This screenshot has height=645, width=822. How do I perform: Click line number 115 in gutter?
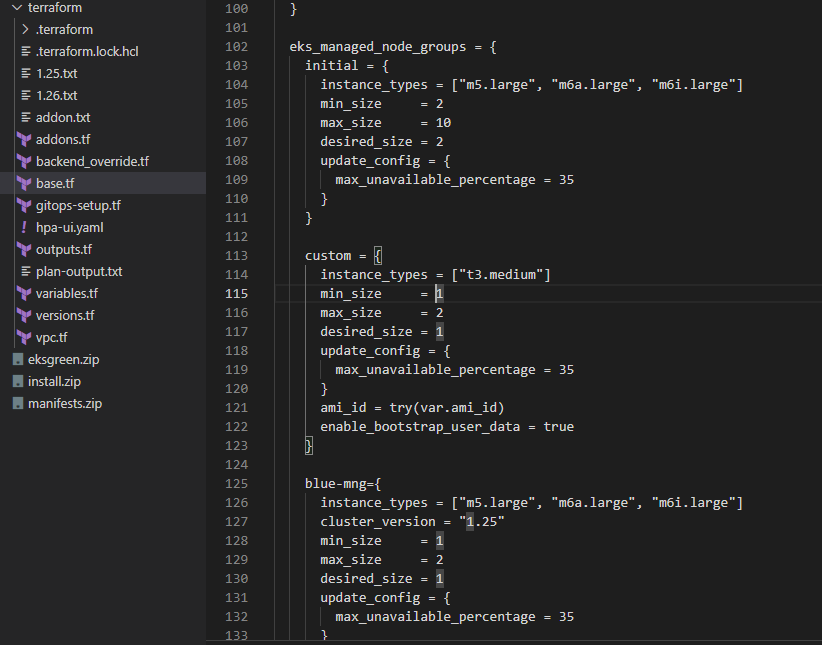click(x=236, y=294)
